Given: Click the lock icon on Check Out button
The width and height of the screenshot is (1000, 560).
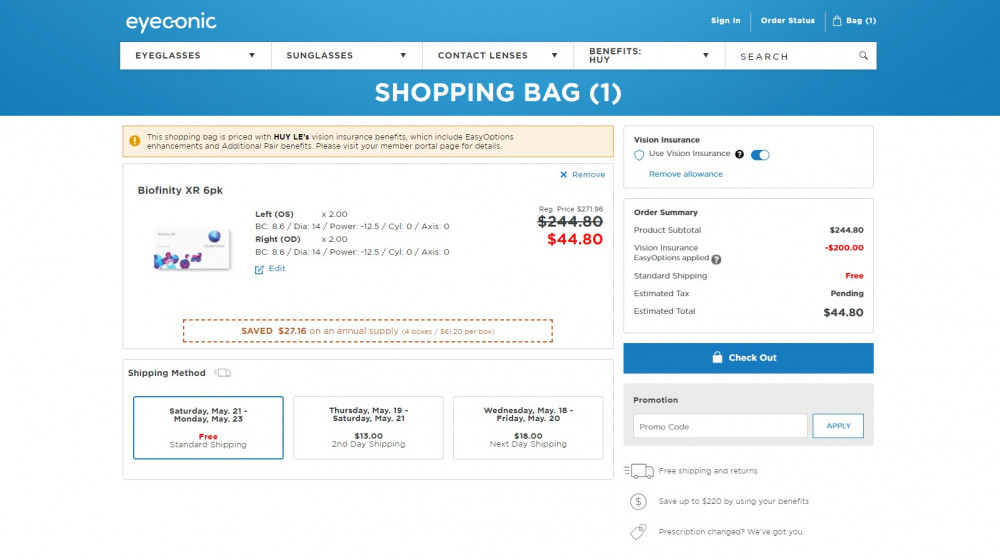Looking at the screenshot, I should pyautogui.click(x=717, y=357).
